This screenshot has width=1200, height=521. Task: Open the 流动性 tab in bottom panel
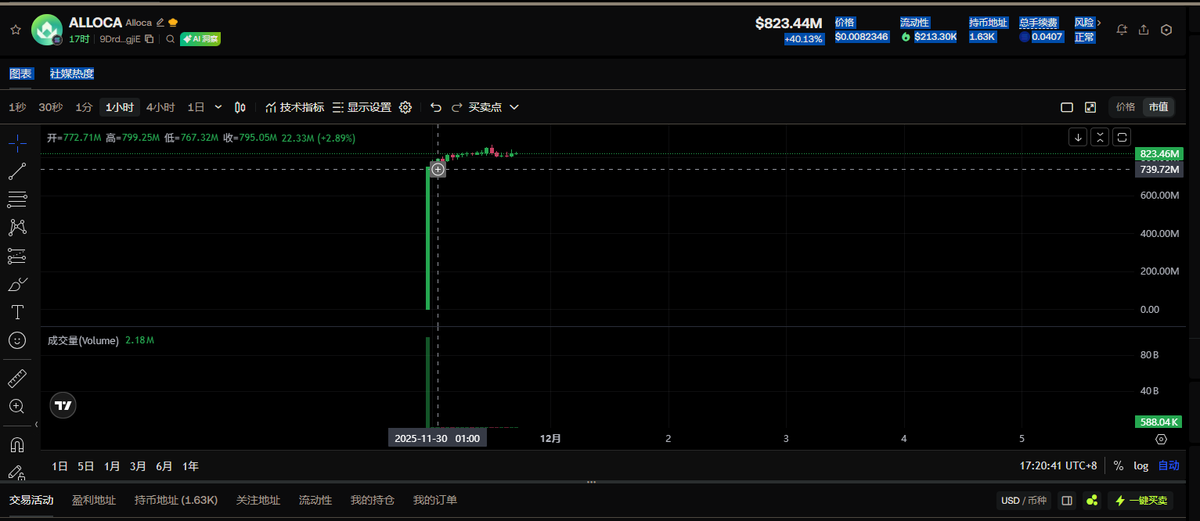[x=315, y=500]
